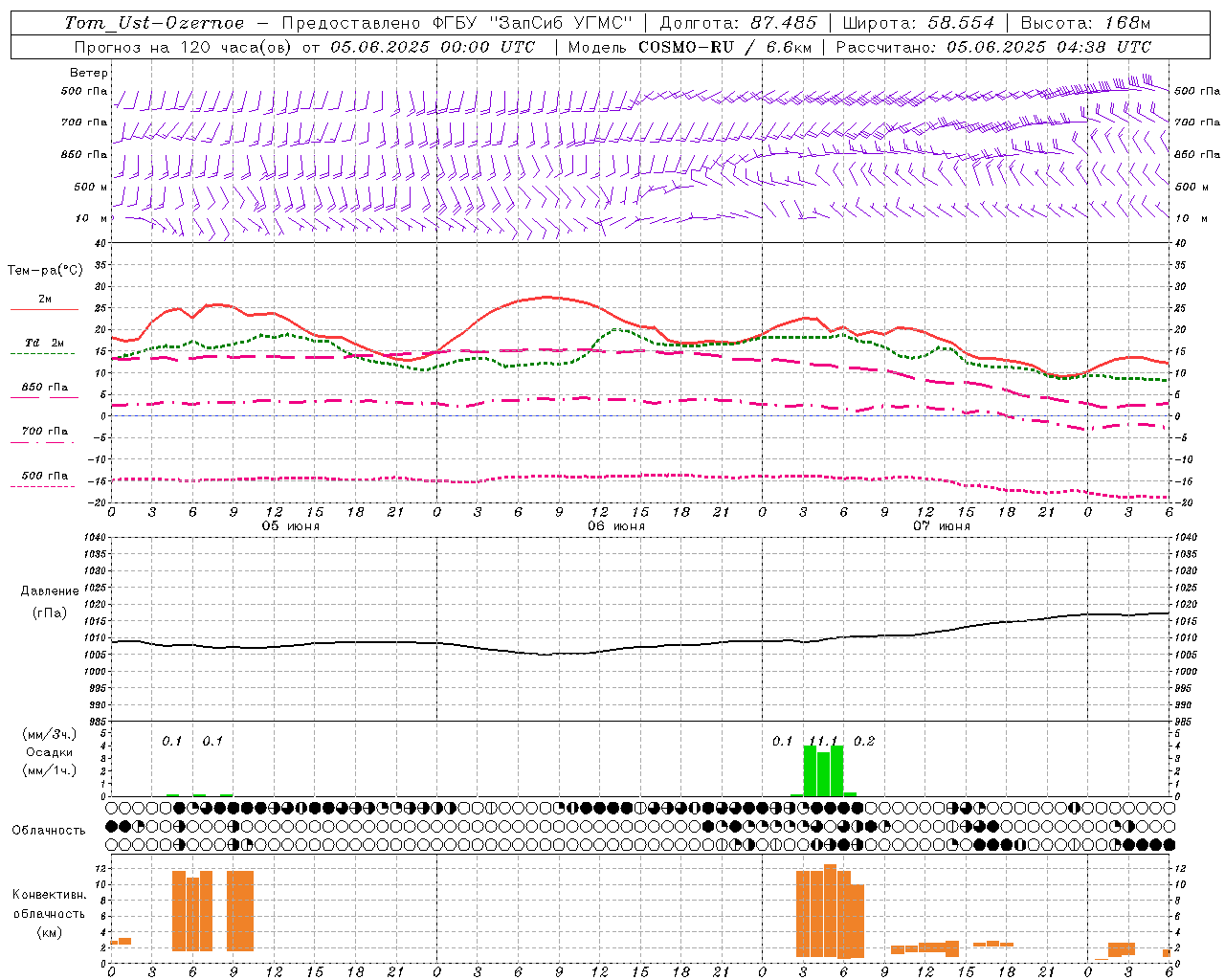The image size is (1225, 980).
Task: Select the provider text ФГБУ "ЗапСиб УГМС"
Action: click(x=533, y=23)
